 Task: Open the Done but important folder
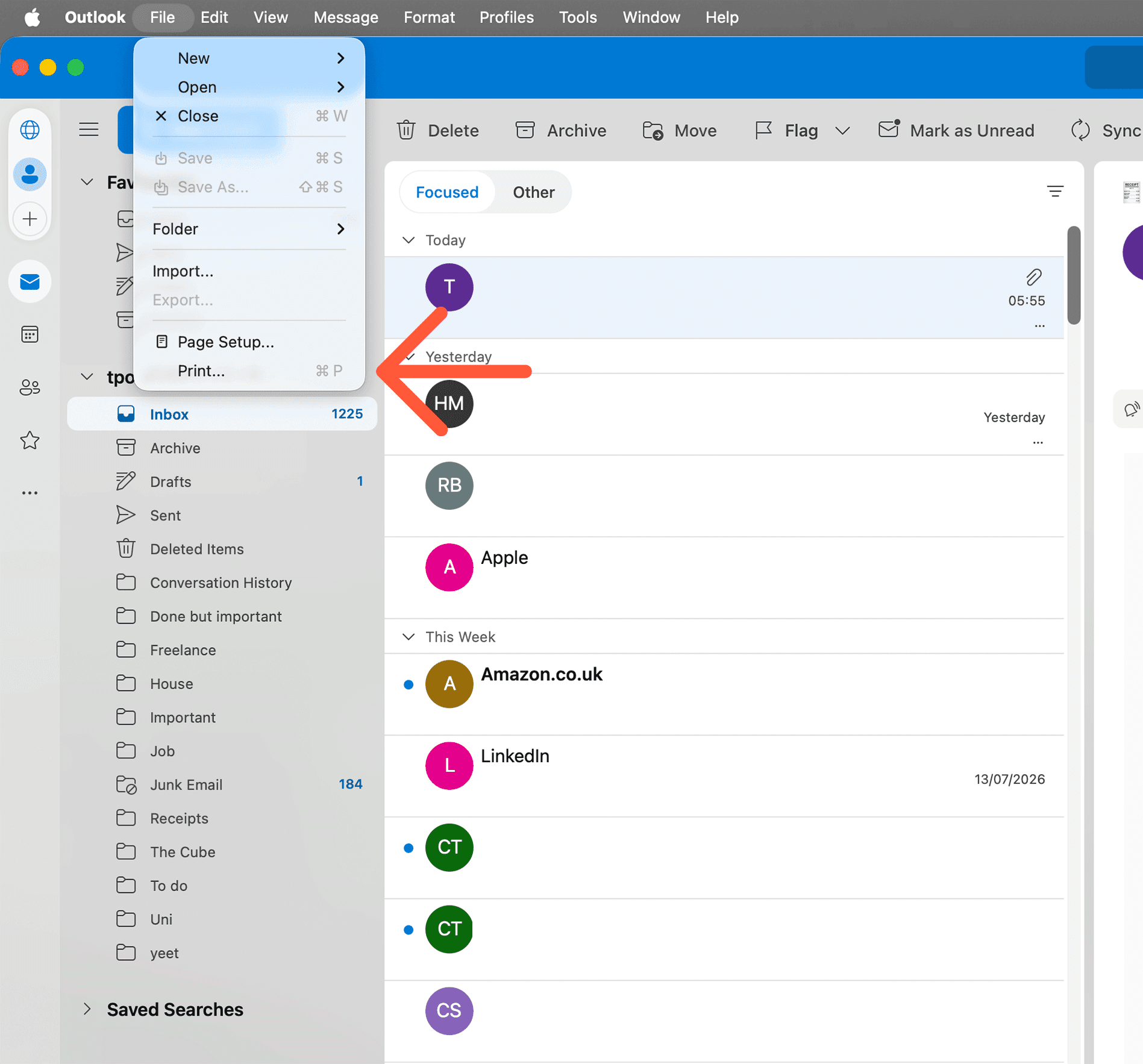click(x=222, y=616)
